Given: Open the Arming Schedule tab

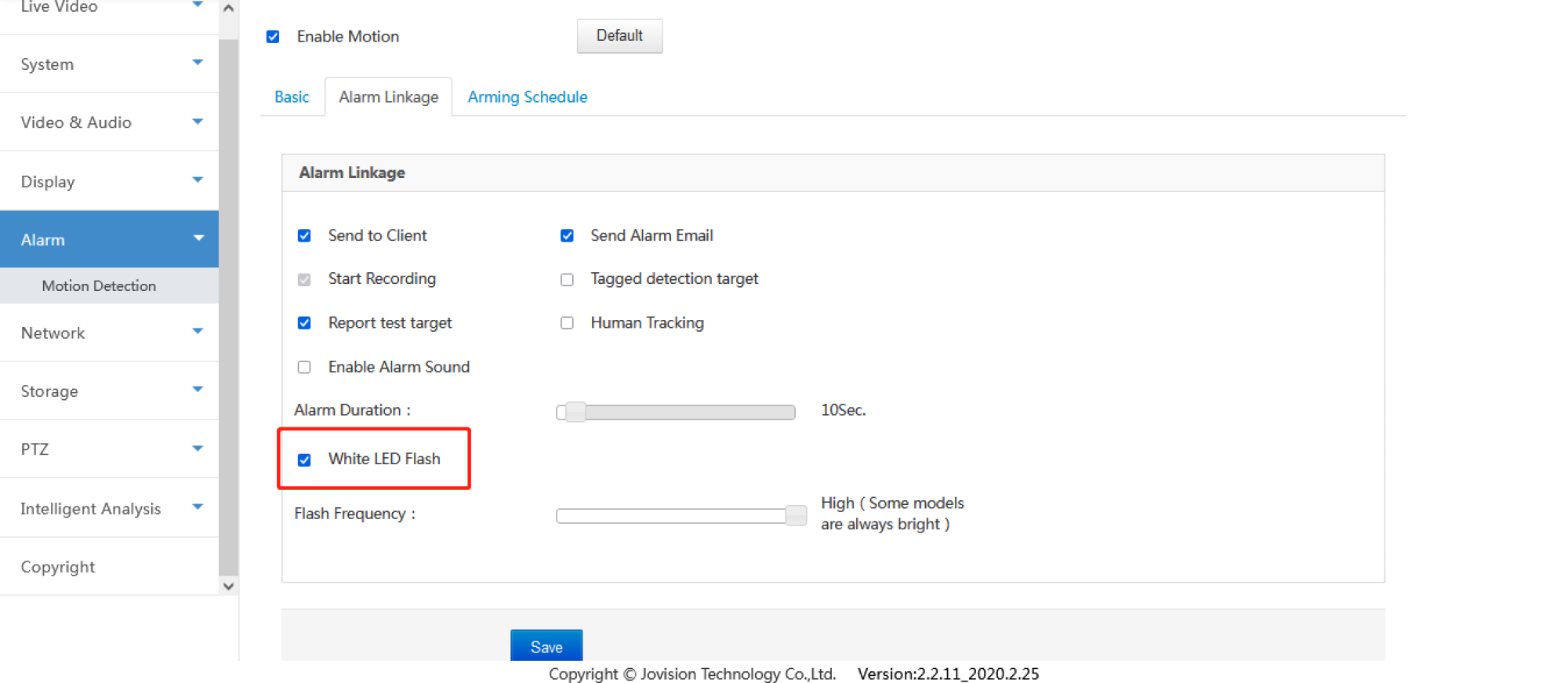Looking at the screenshot, I should point(527,97).
